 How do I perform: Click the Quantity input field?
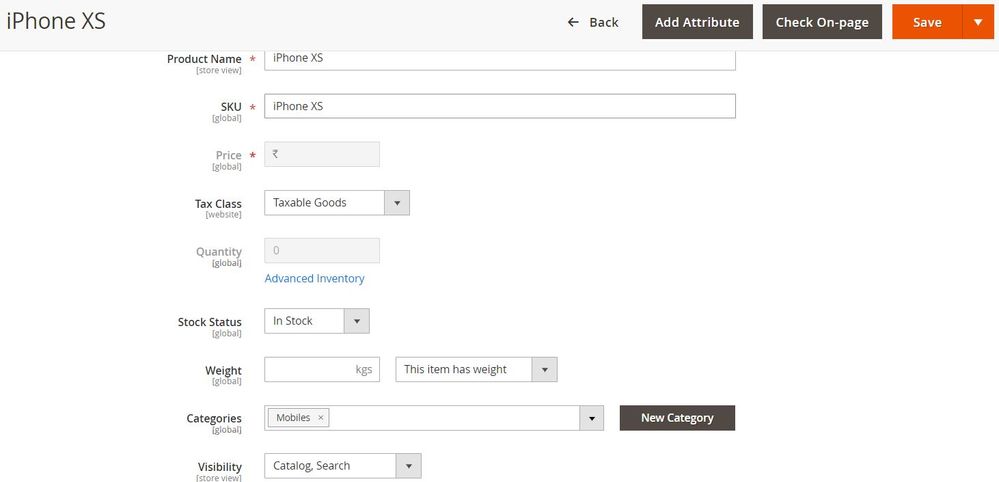[322, 251]
